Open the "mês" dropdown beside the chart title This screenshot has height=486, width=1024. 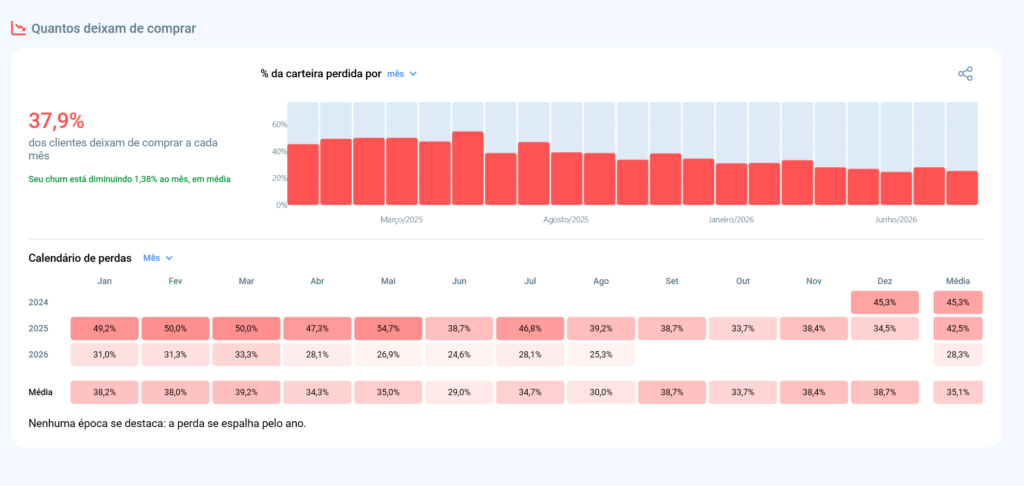point(402,74)
